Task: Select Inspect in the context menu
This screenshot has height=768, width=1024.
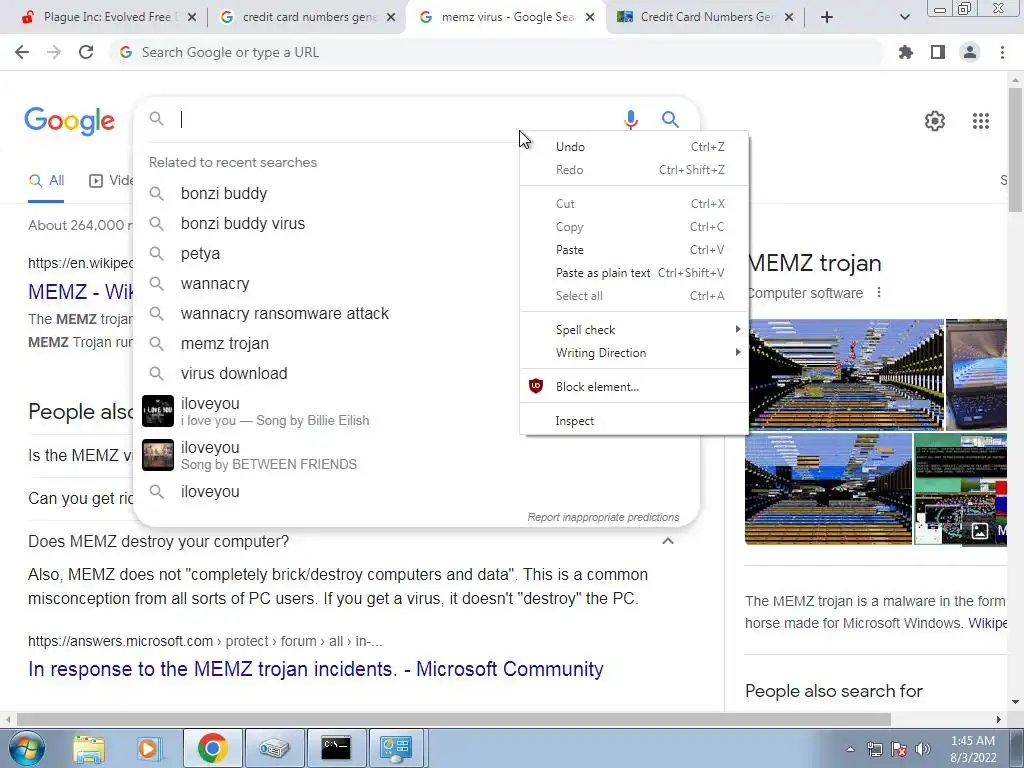Action: pyautogui.click(x=634, y=421)
